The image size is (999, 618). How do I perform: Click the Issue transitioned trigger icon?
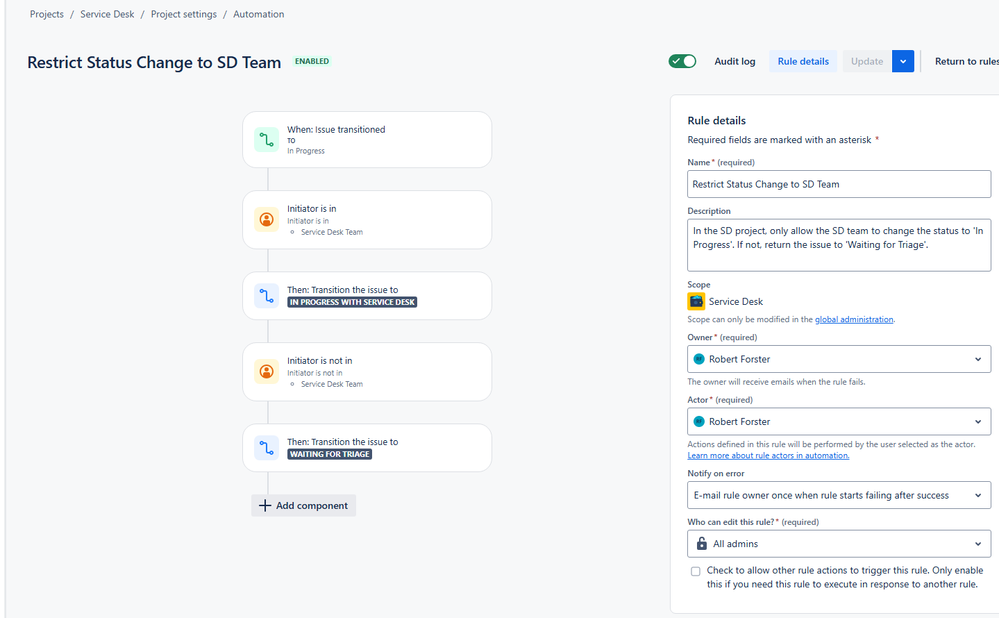coord(266,140)
